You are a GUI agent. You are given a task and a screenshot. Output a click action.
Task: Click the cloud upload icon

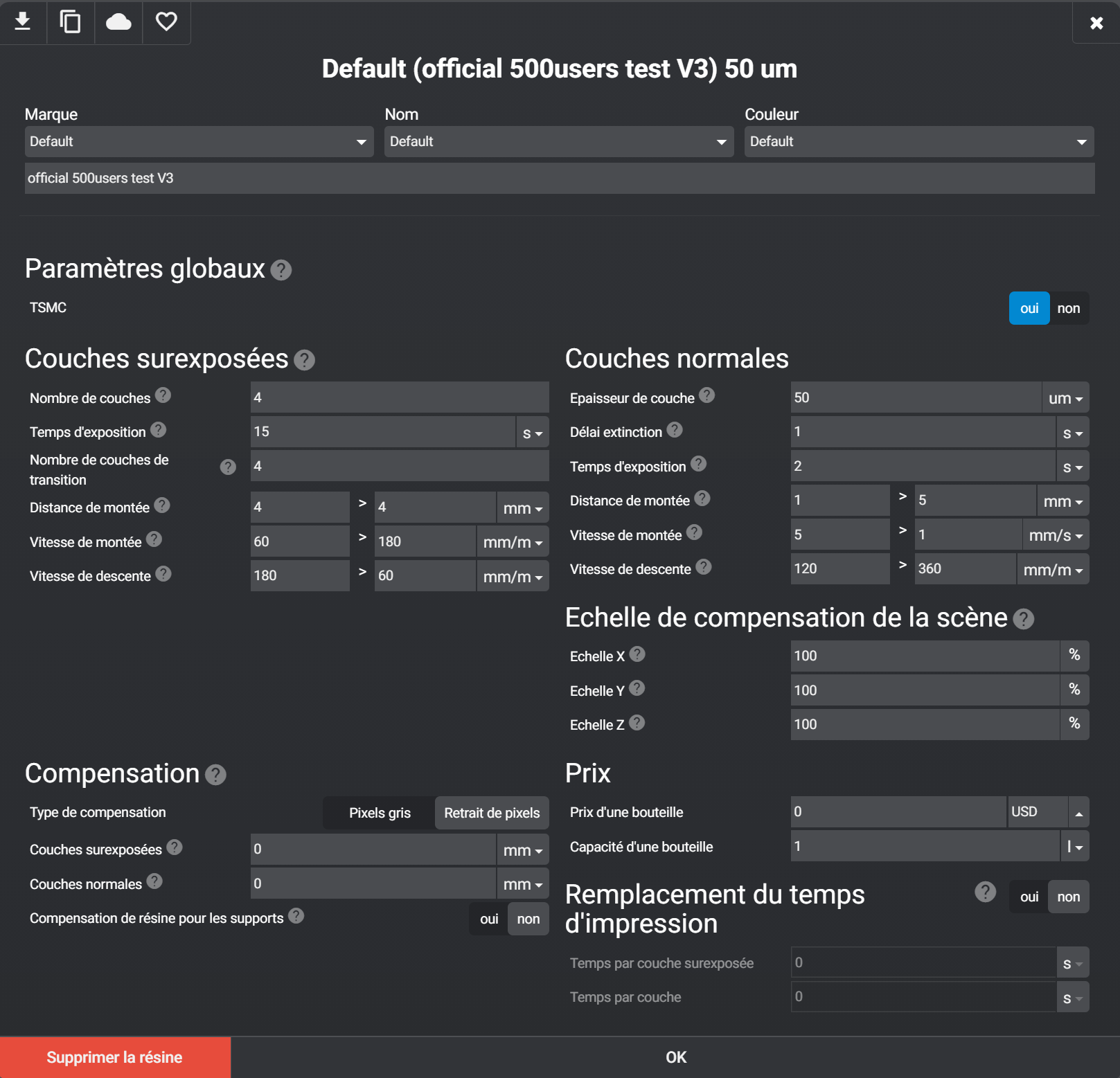[x=118, y=22]
